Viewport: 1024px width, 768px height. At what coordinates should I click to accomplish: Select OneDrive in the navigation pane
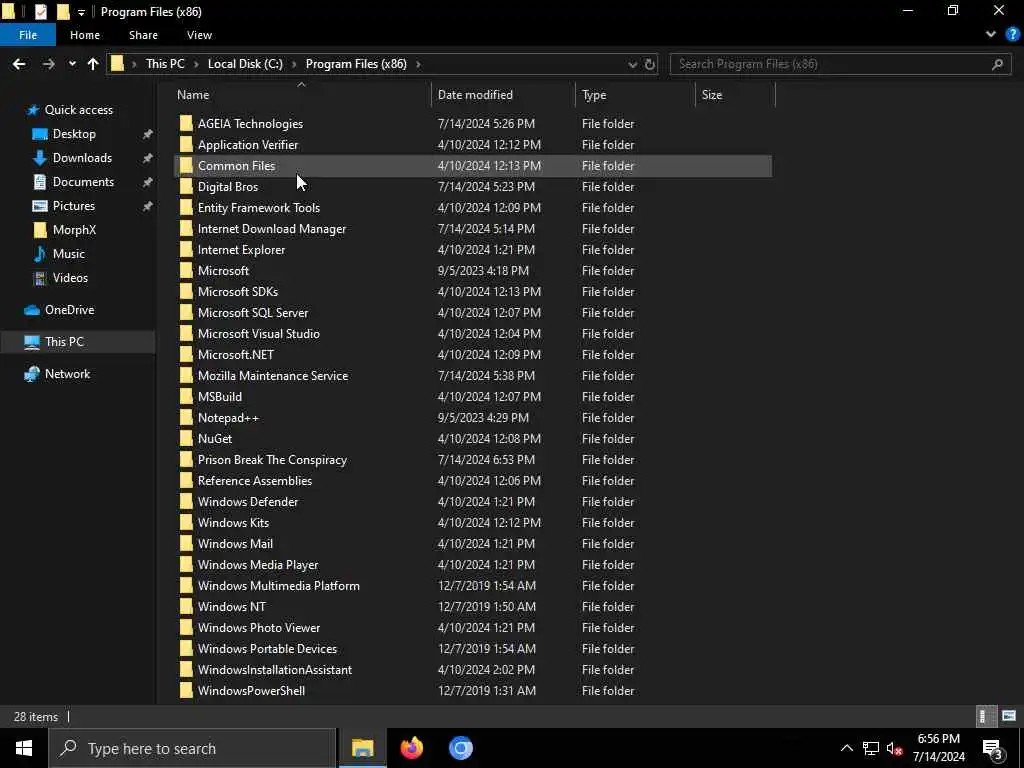click(69, 310)
